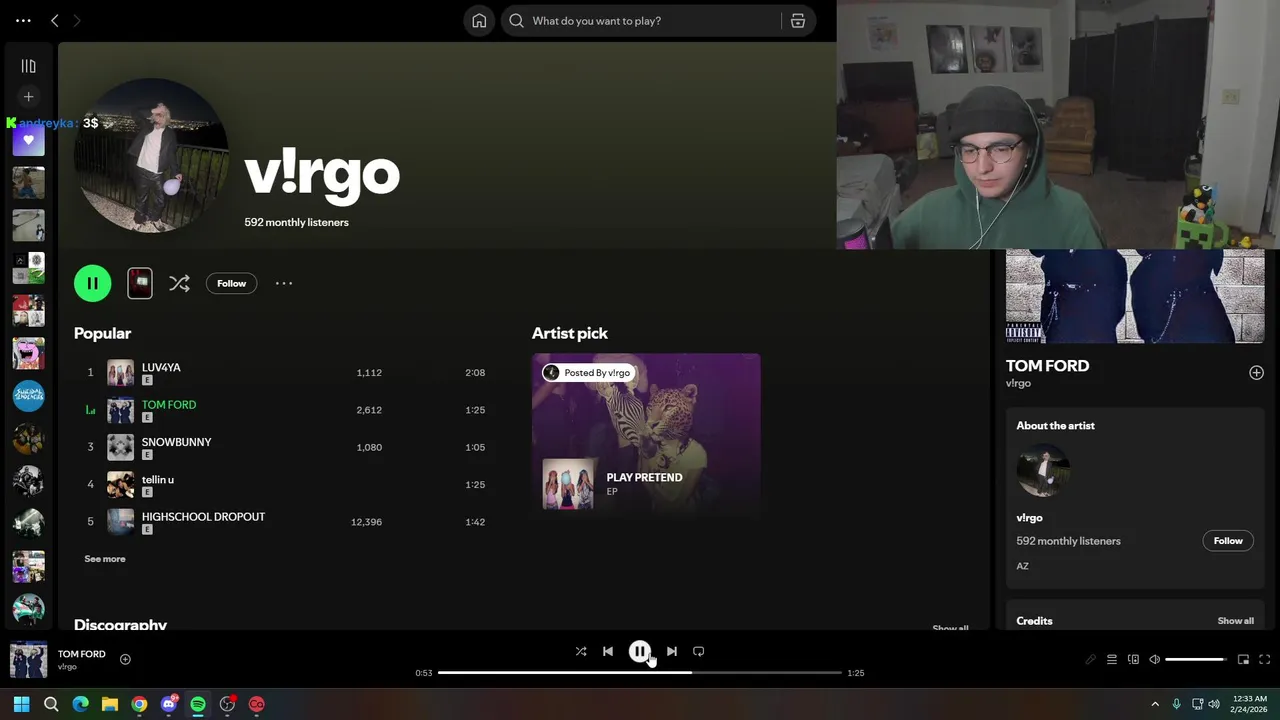
Task: Open Microsoft Edge from taskbar
Action: coord(80,704)
